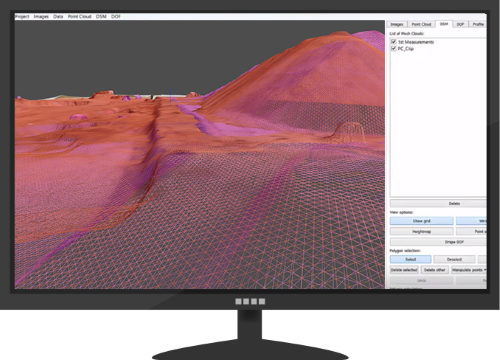The width and height of the screenshot is (500, 360).
Task: Expand the Manipulate points dropdown
Action: coord(469,270)
